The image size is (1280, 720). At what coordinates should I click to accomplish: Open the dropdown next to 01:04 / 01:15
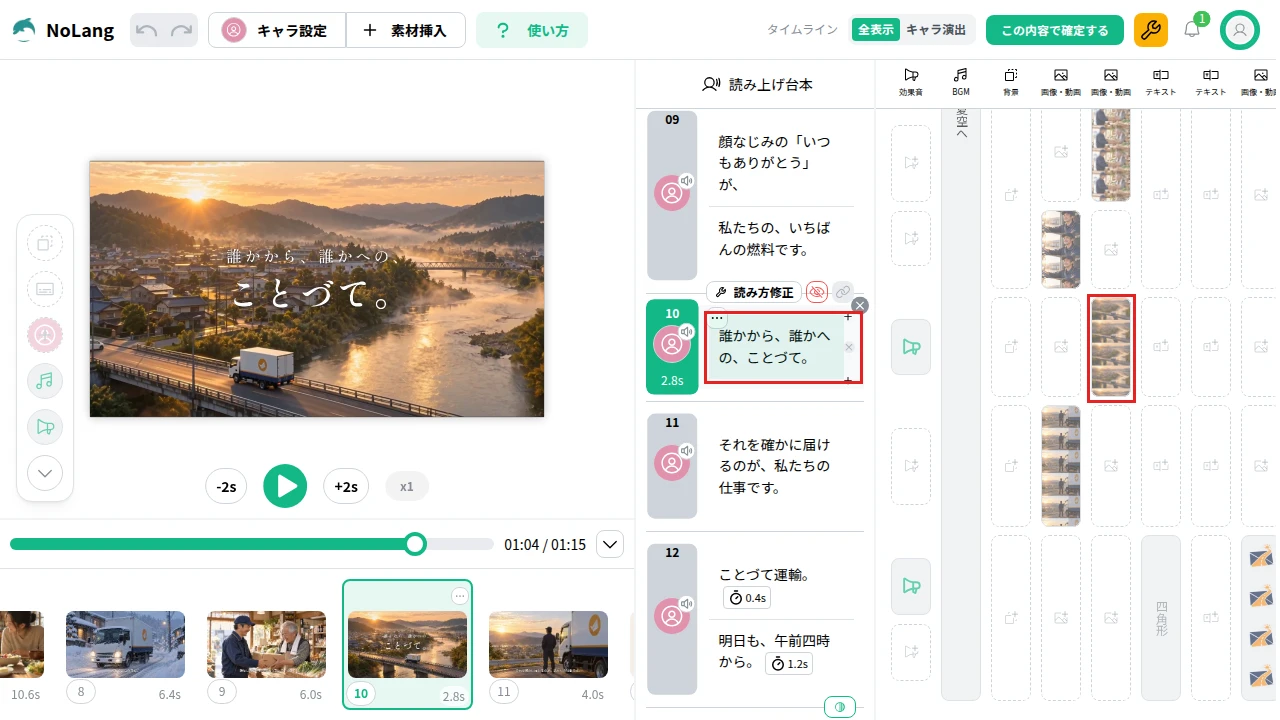(610, 544)
